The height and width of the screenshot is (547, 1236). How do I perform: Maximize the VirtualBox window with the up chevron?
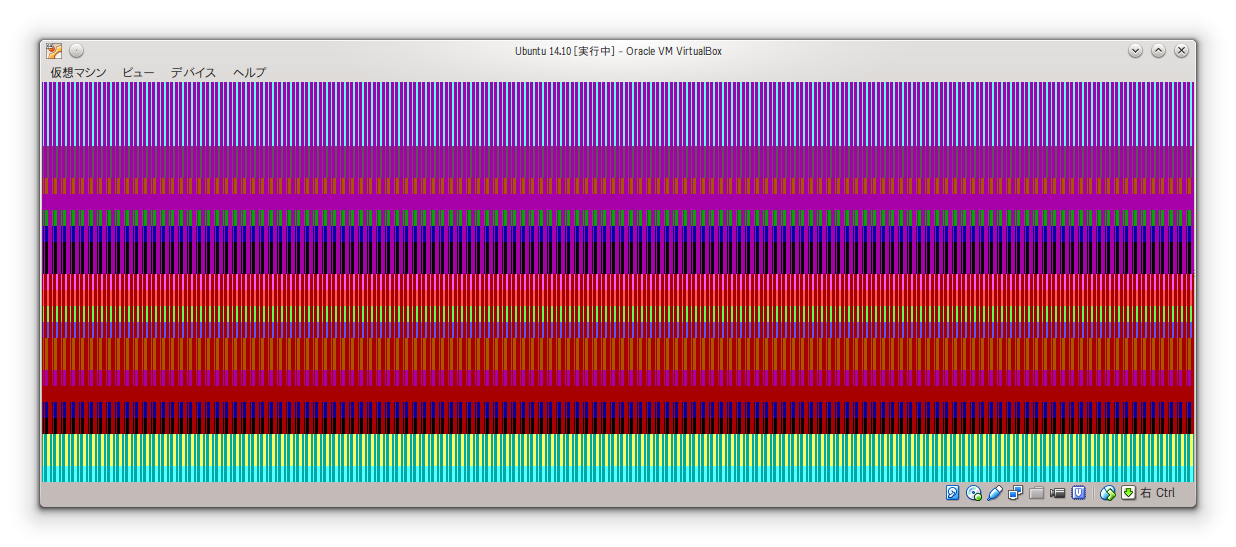pos(1158,51)
